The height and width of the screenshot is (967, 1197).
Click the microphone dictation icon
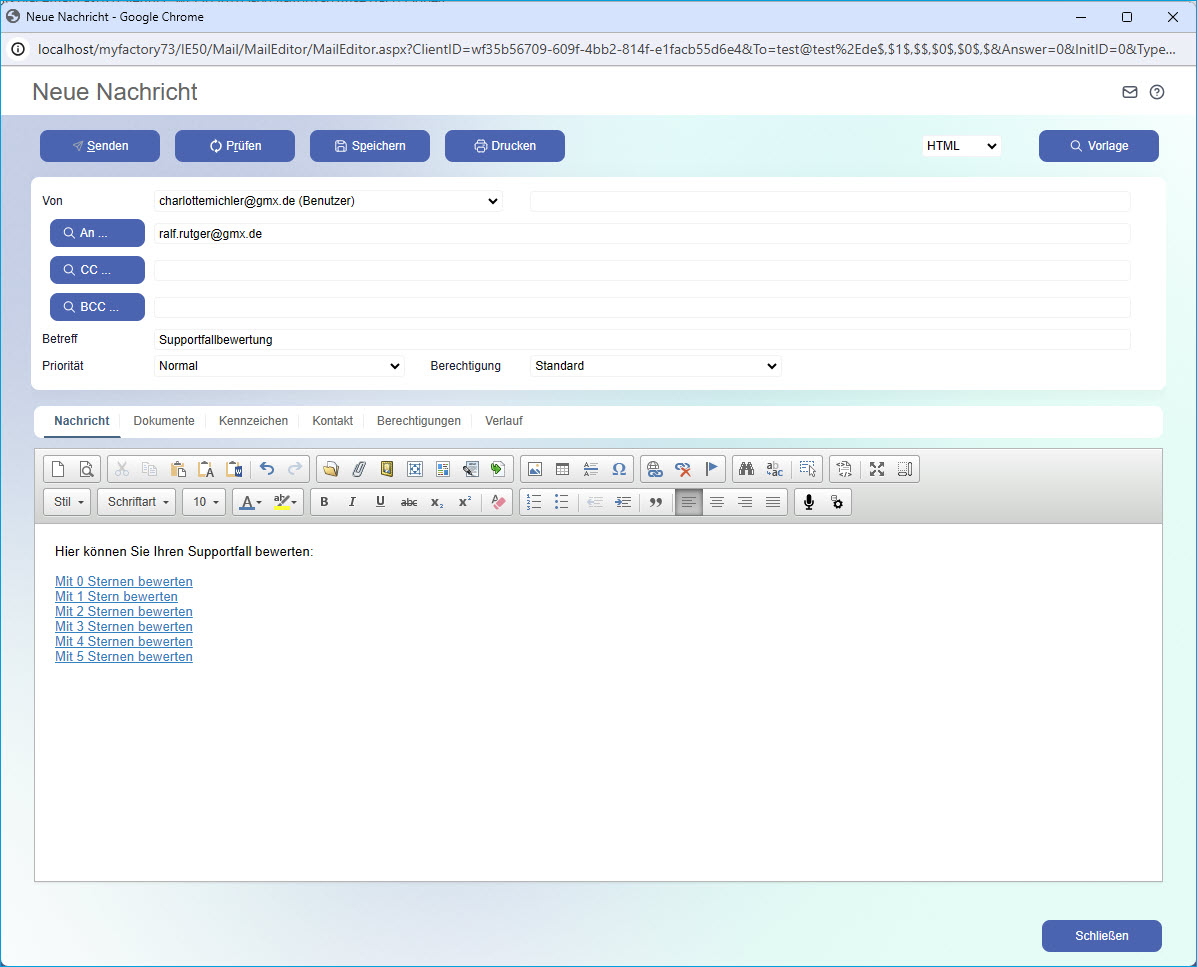click(810, 502)
